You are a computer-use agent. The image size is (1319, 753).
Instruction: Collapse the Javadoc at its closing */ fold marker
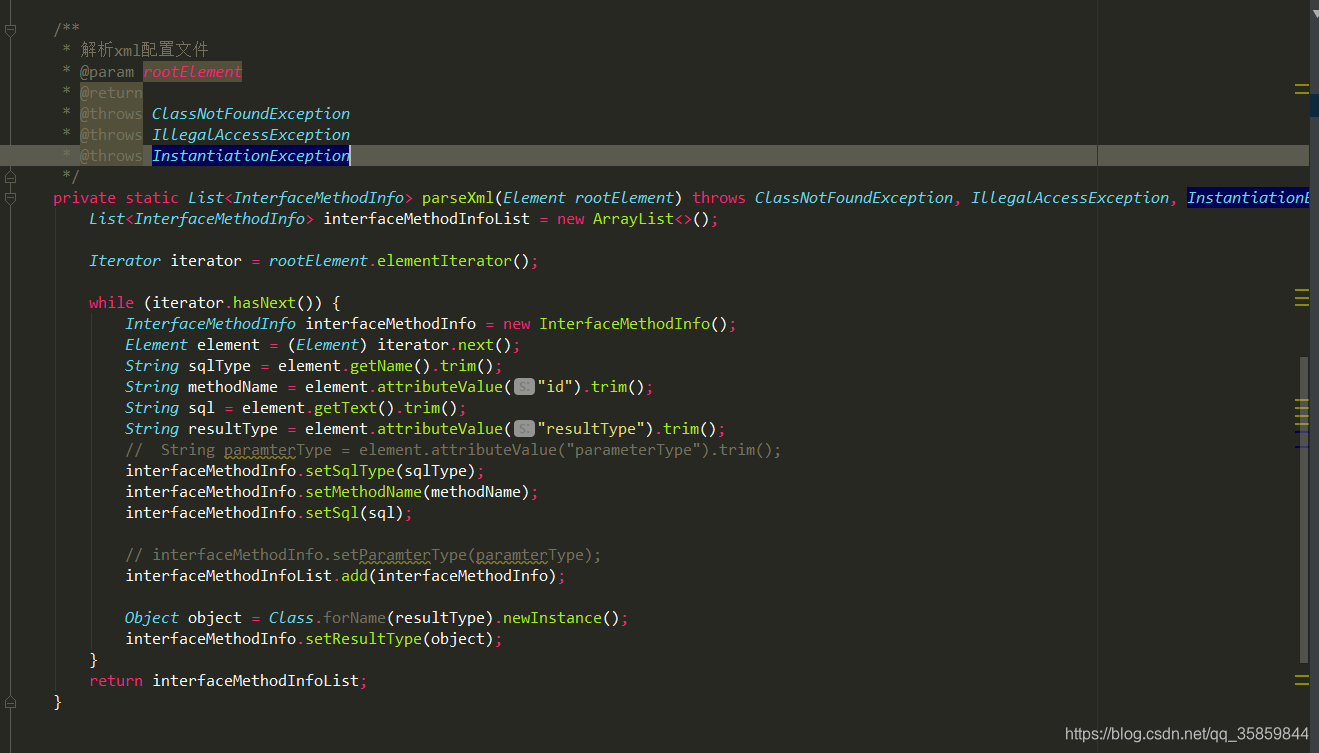10,177
